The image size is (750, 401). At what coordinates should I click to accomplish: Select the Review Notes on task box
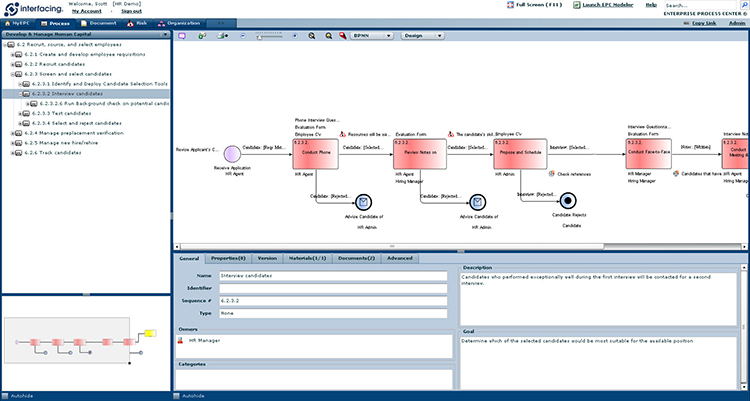coord(420,154)
